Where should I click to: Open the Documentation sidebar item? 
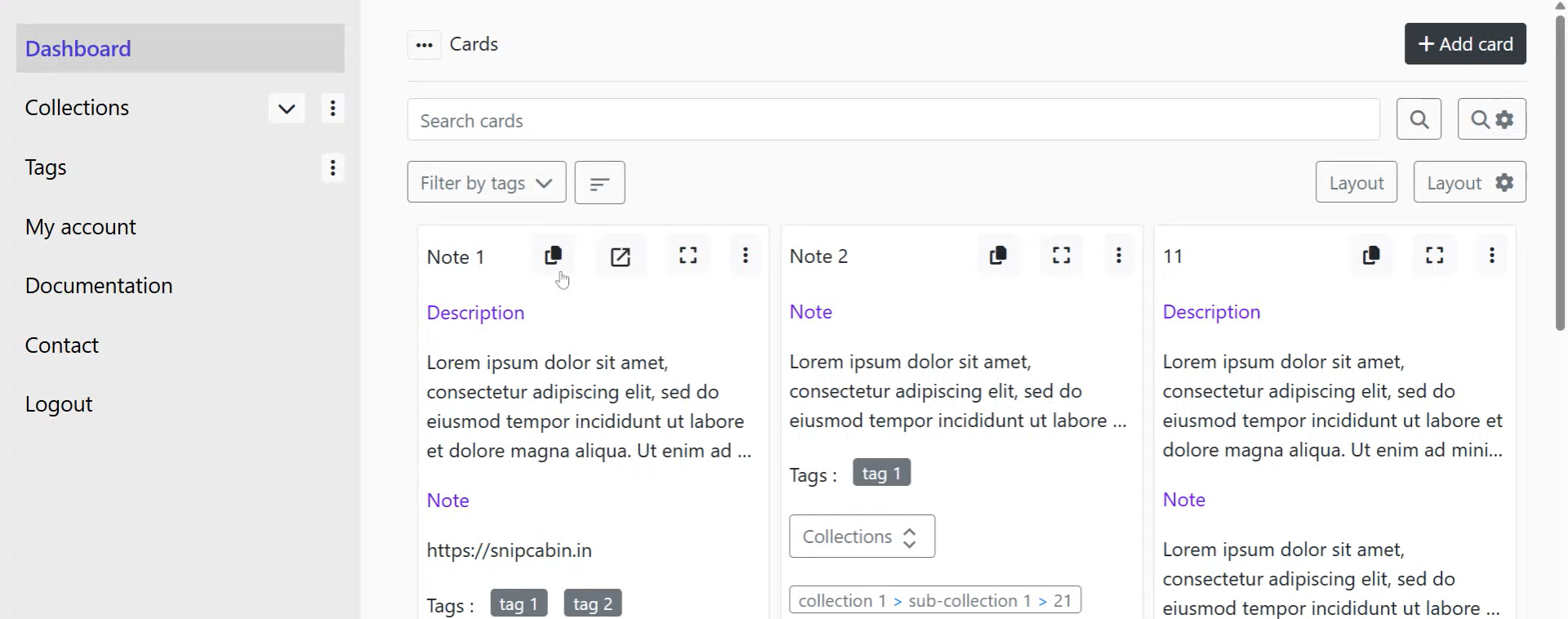99,286
